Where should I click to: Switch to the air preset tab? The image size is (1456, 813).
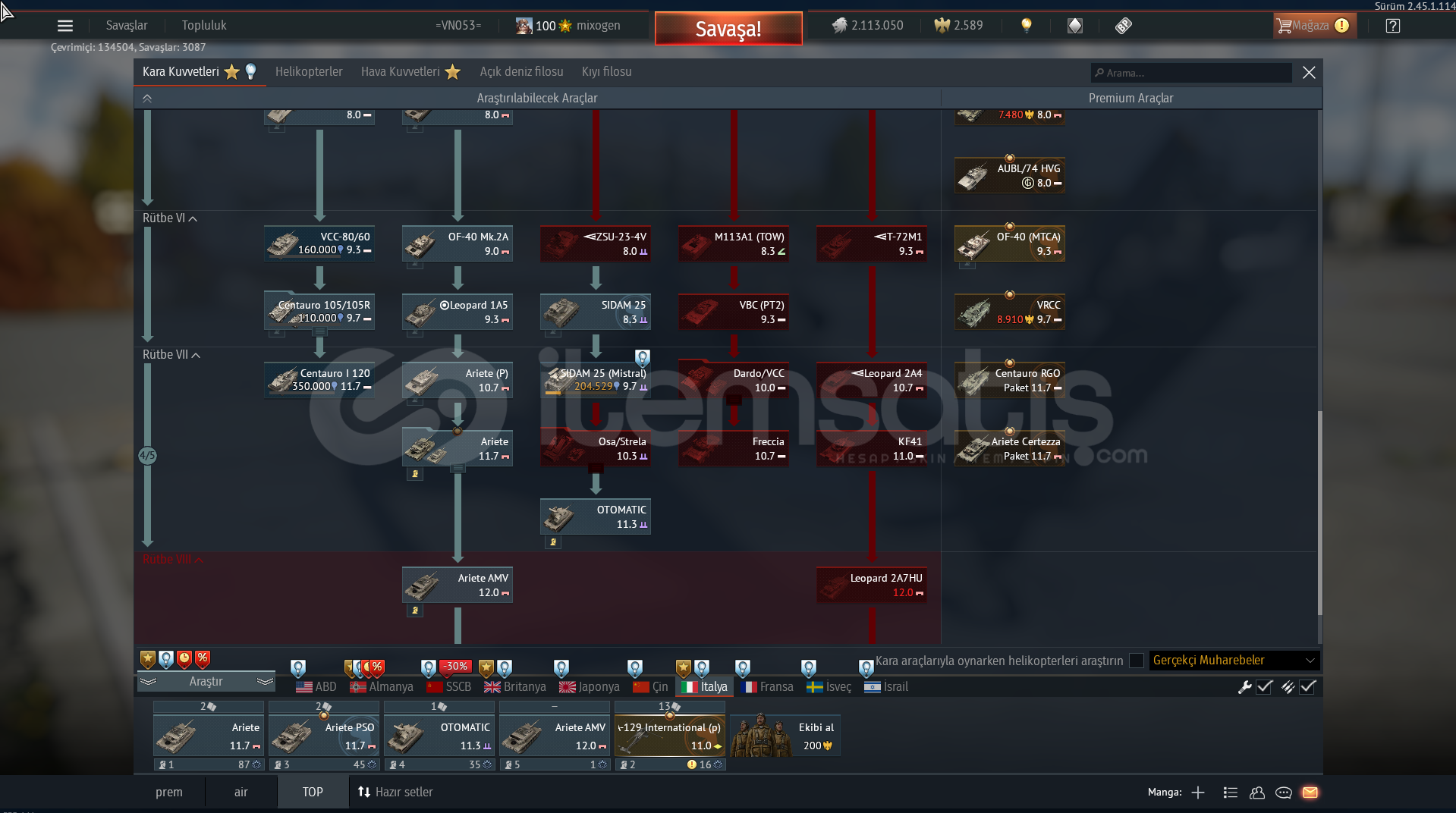coord(241,793)
